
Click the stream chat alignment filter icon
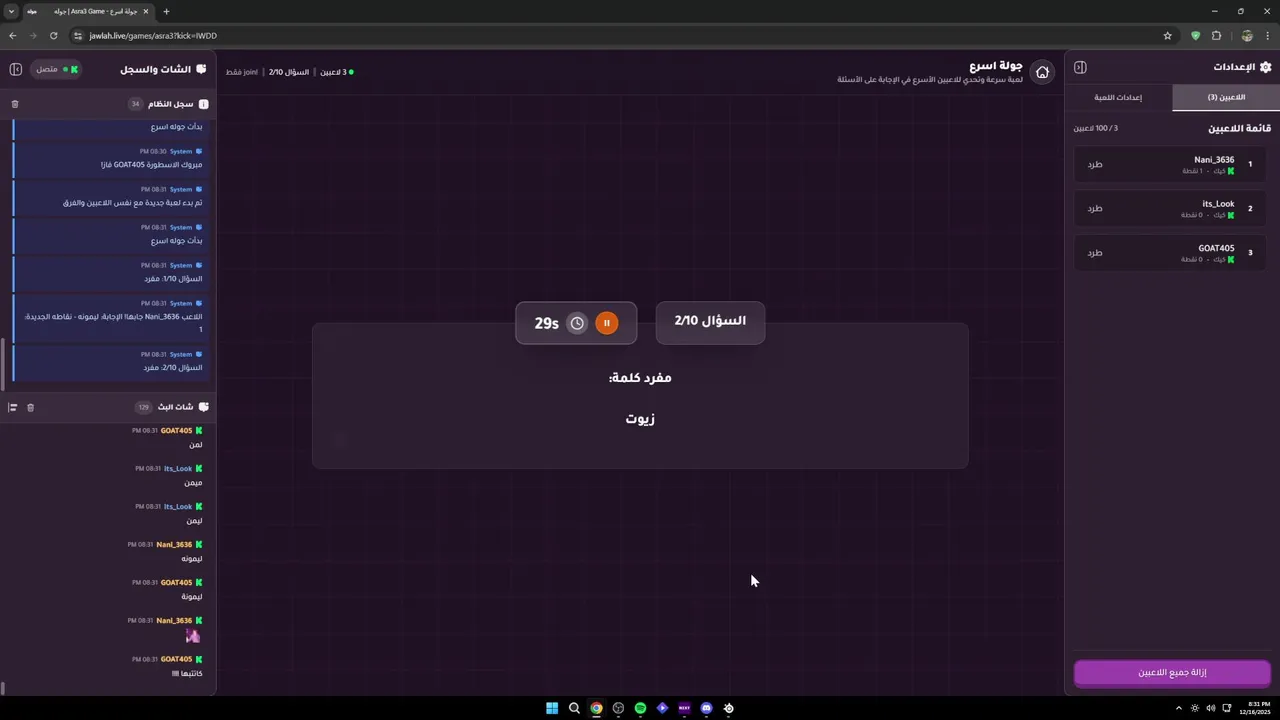13,407
